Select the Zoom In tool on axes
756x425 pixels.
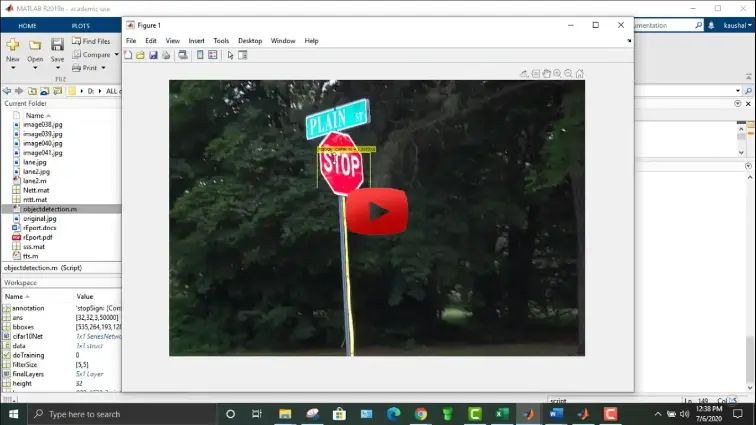[x=557, y=74]
